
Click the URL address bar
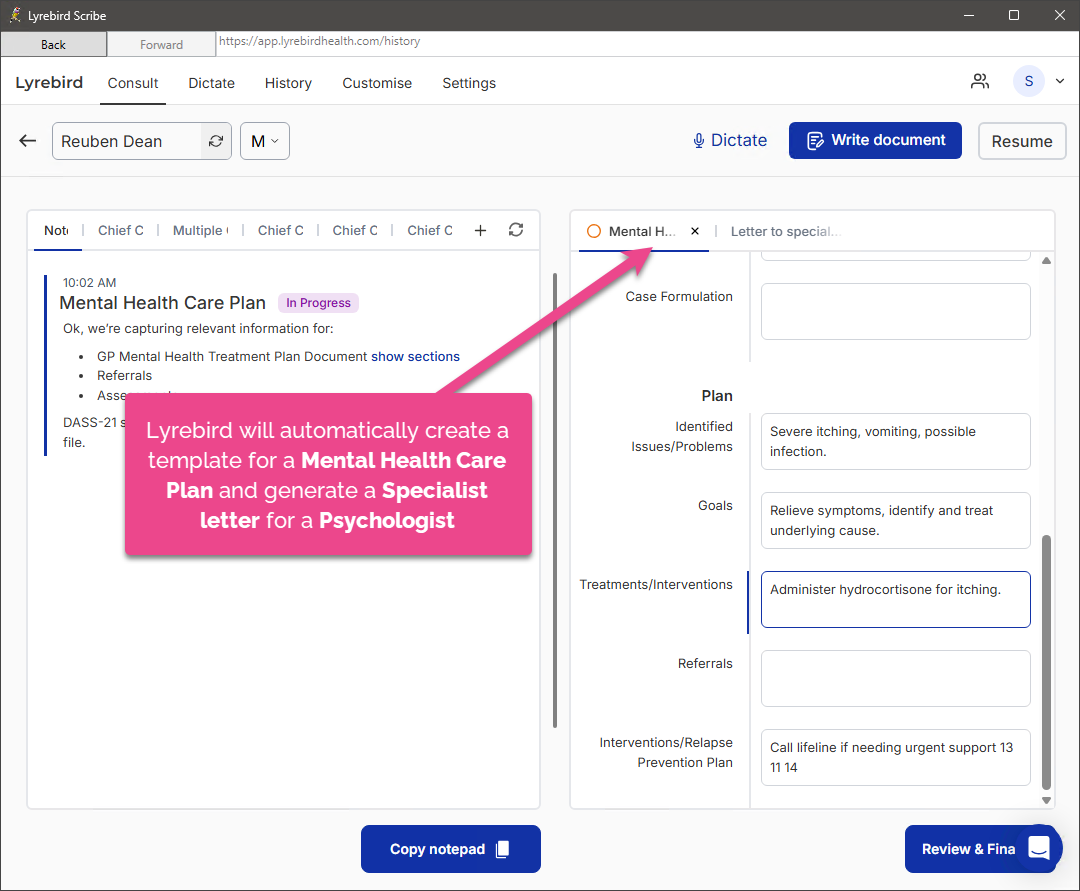coord(647,42)
